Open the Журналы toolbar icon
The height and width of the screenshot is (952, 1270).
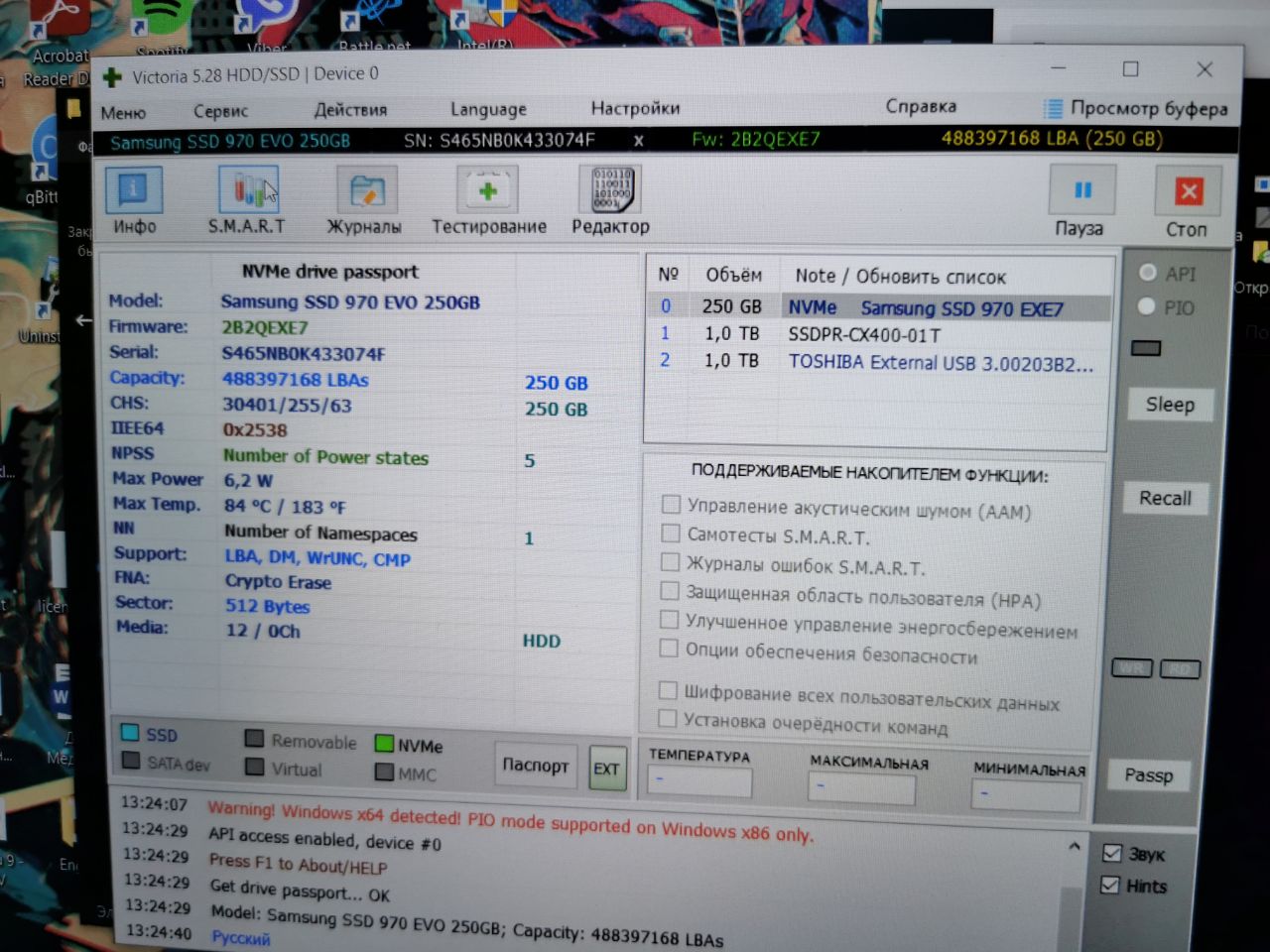click(x=366, y=191)
